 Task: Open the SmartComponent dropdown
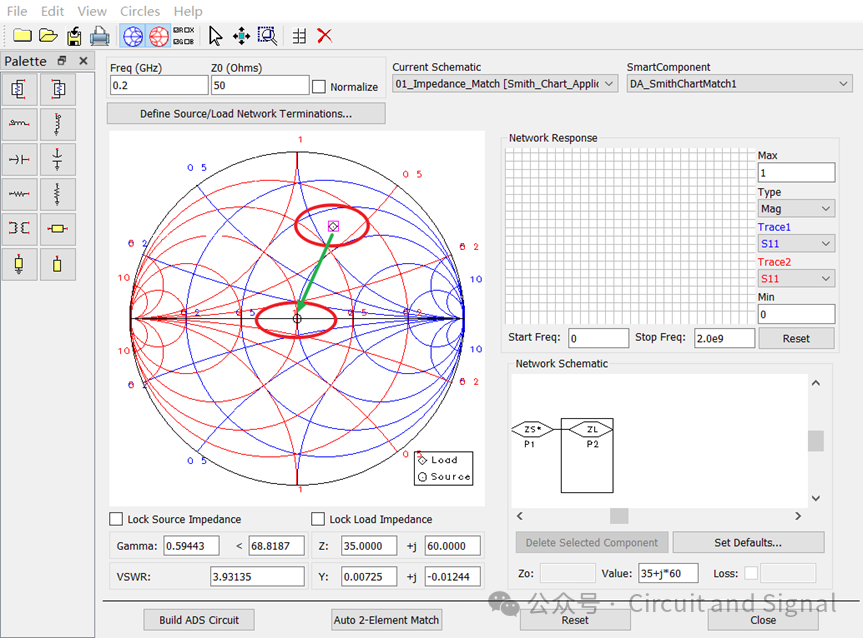coord(739,84)
